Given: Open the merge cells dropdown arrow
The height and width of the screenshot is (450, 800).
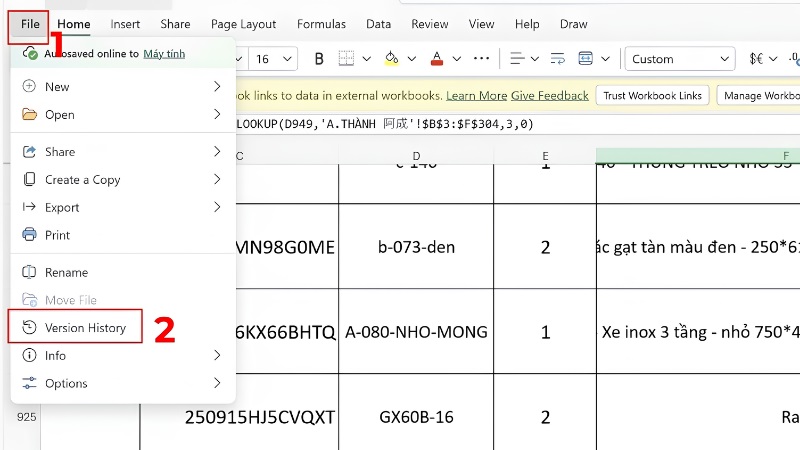Looking at the screenshot, I should point(606,59).
